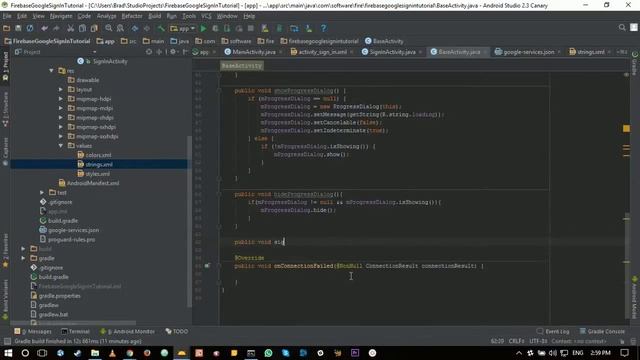Close the BaseActivity.java tab

[485, 52]
